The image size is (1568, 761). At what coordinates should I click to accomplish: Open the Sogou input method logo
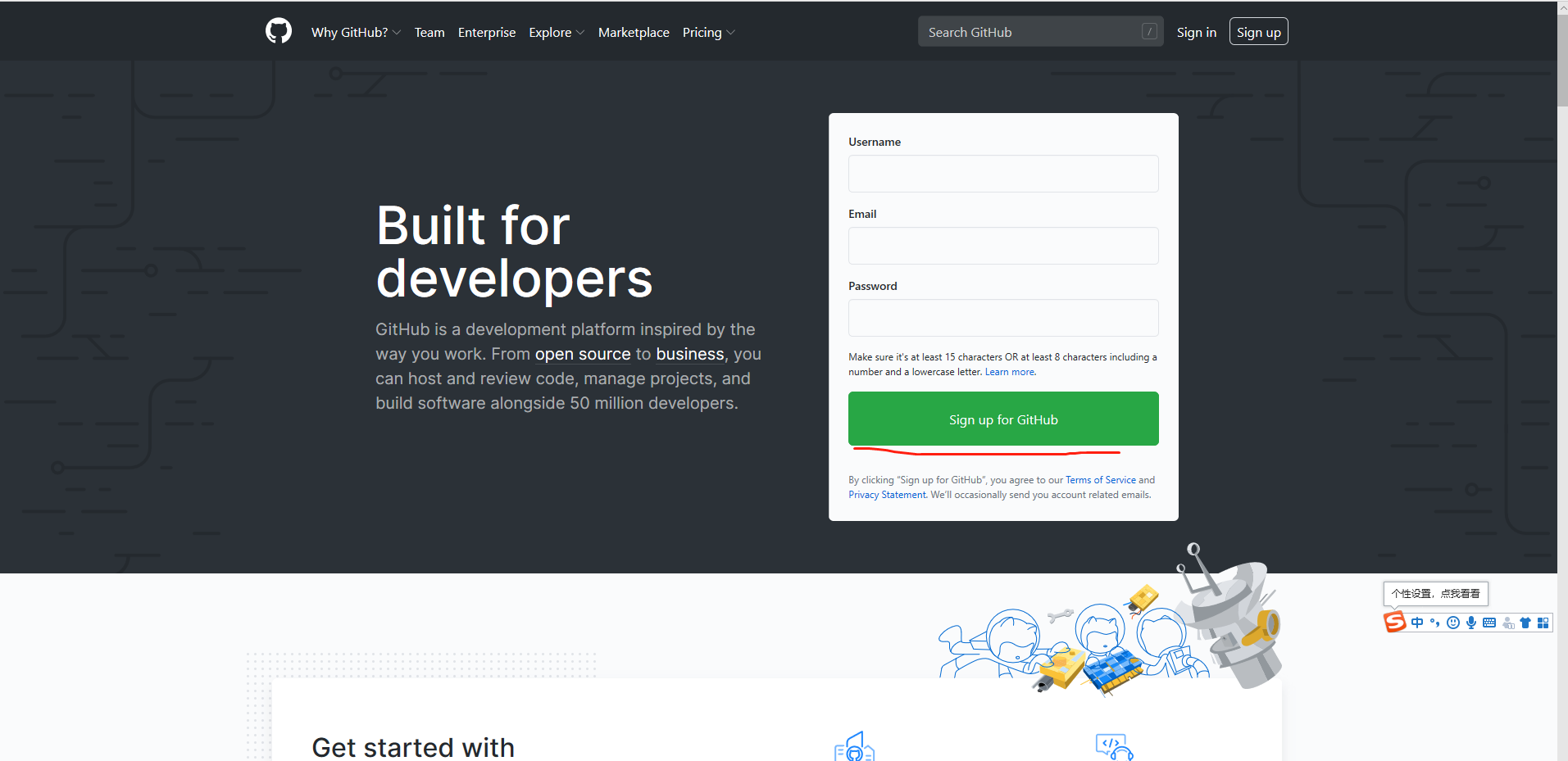pos(1394,623)
